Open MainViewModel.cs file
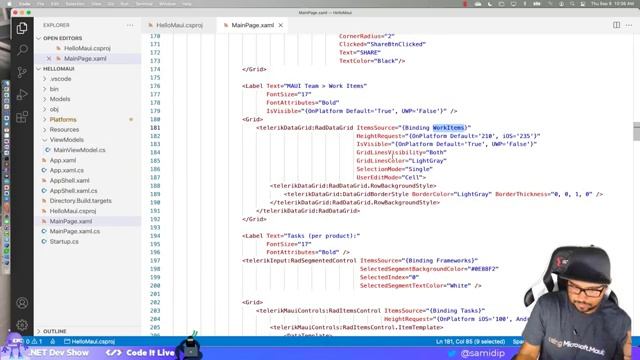This screenshot has height=360, width=640. (79, 150)
